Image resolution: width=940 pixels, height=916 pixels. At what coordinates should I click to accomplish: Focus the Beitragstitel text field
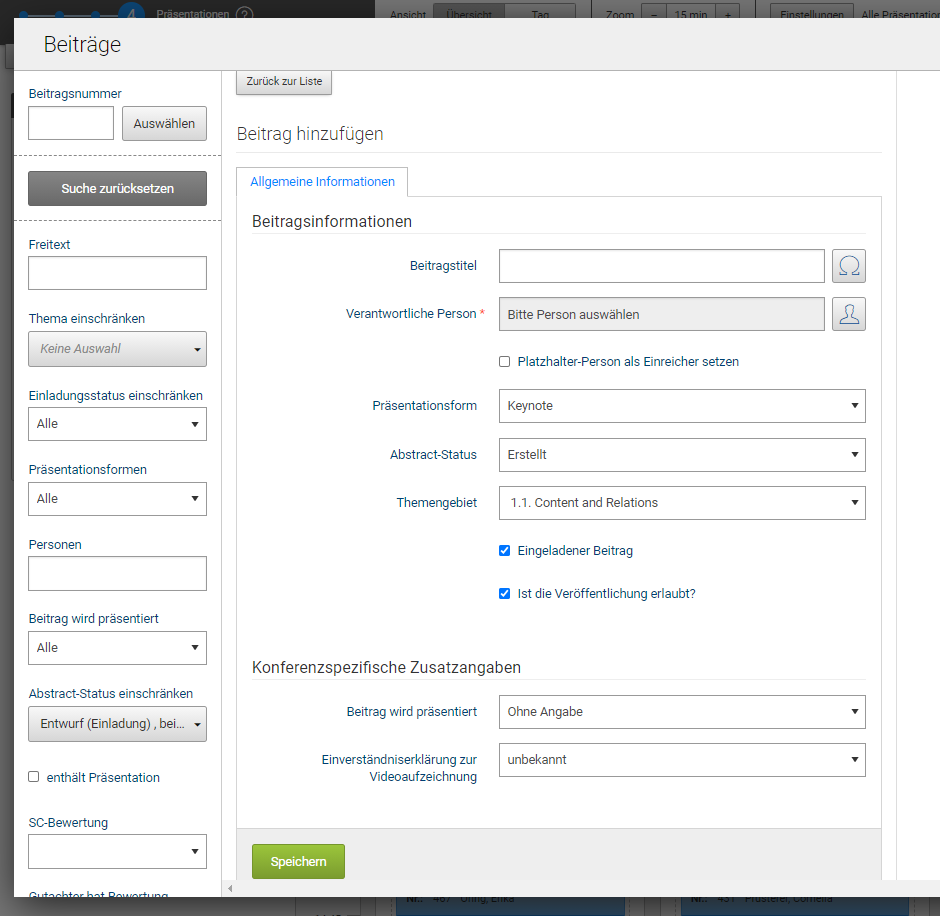tap(661, 266)
